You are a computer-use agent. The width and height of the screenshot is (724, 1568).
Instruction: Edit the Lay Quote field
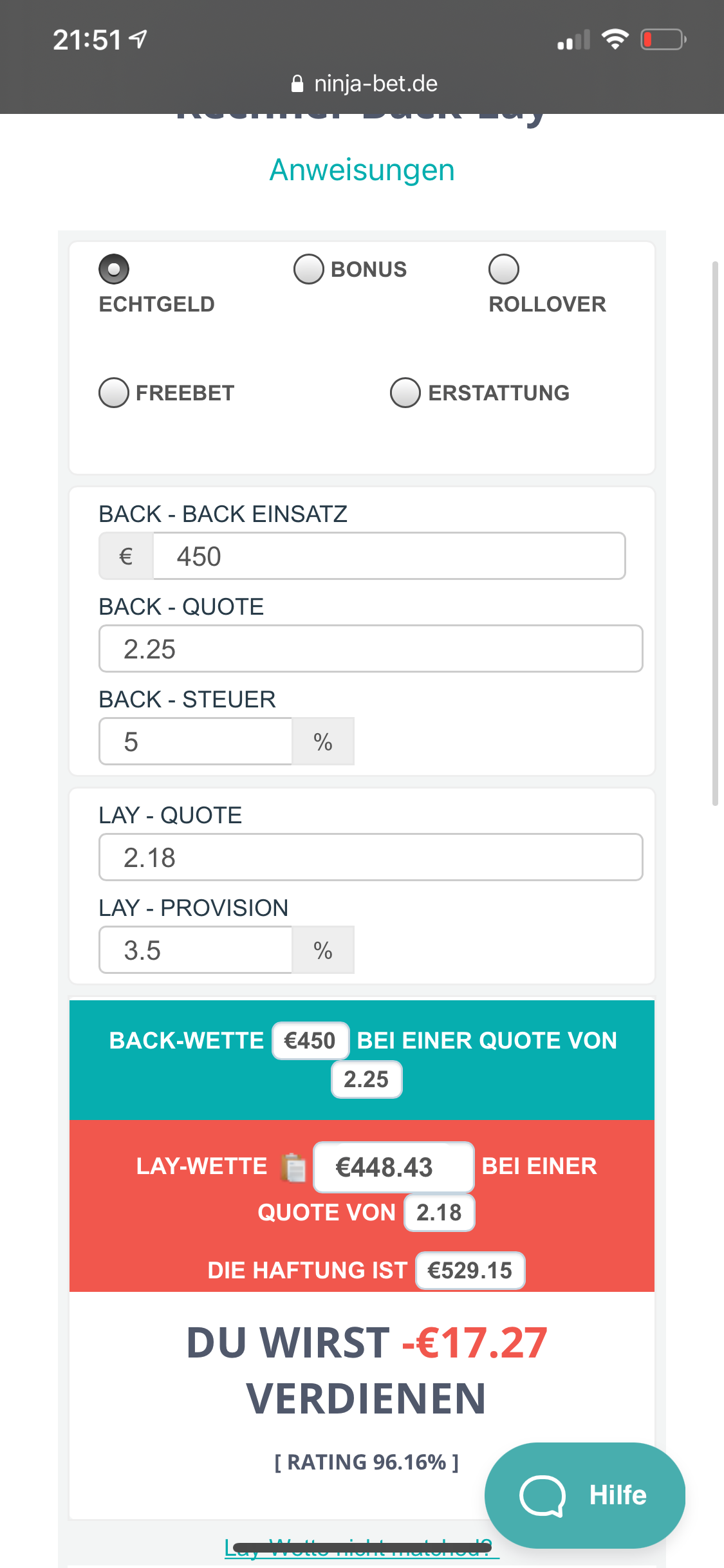(x=371, y=857)
